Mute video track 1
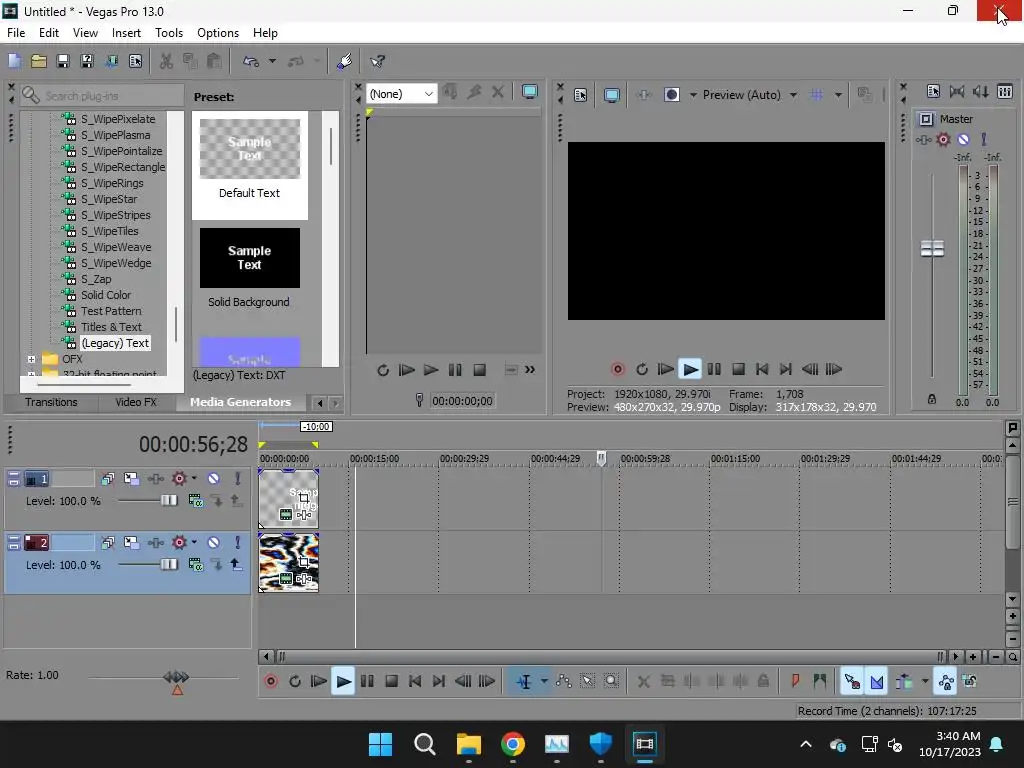This screenshot has width=1024, height=768. point(214,479)
